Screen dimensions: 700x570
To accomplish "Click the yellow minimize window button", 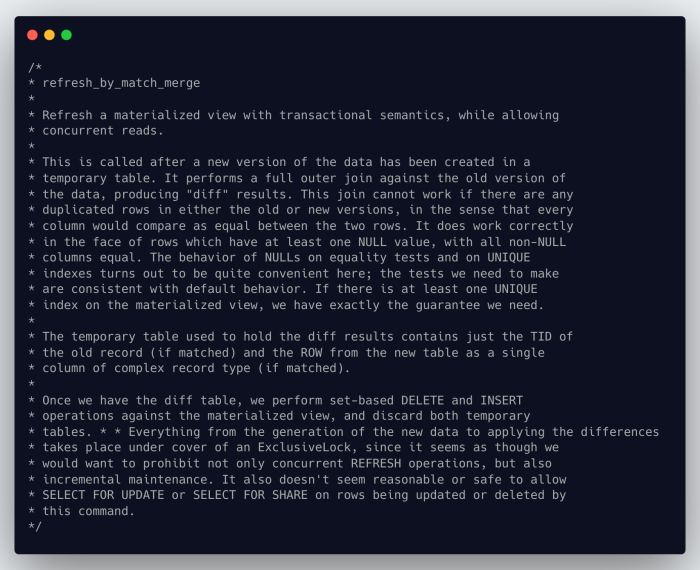I will [x=49, y=35].
